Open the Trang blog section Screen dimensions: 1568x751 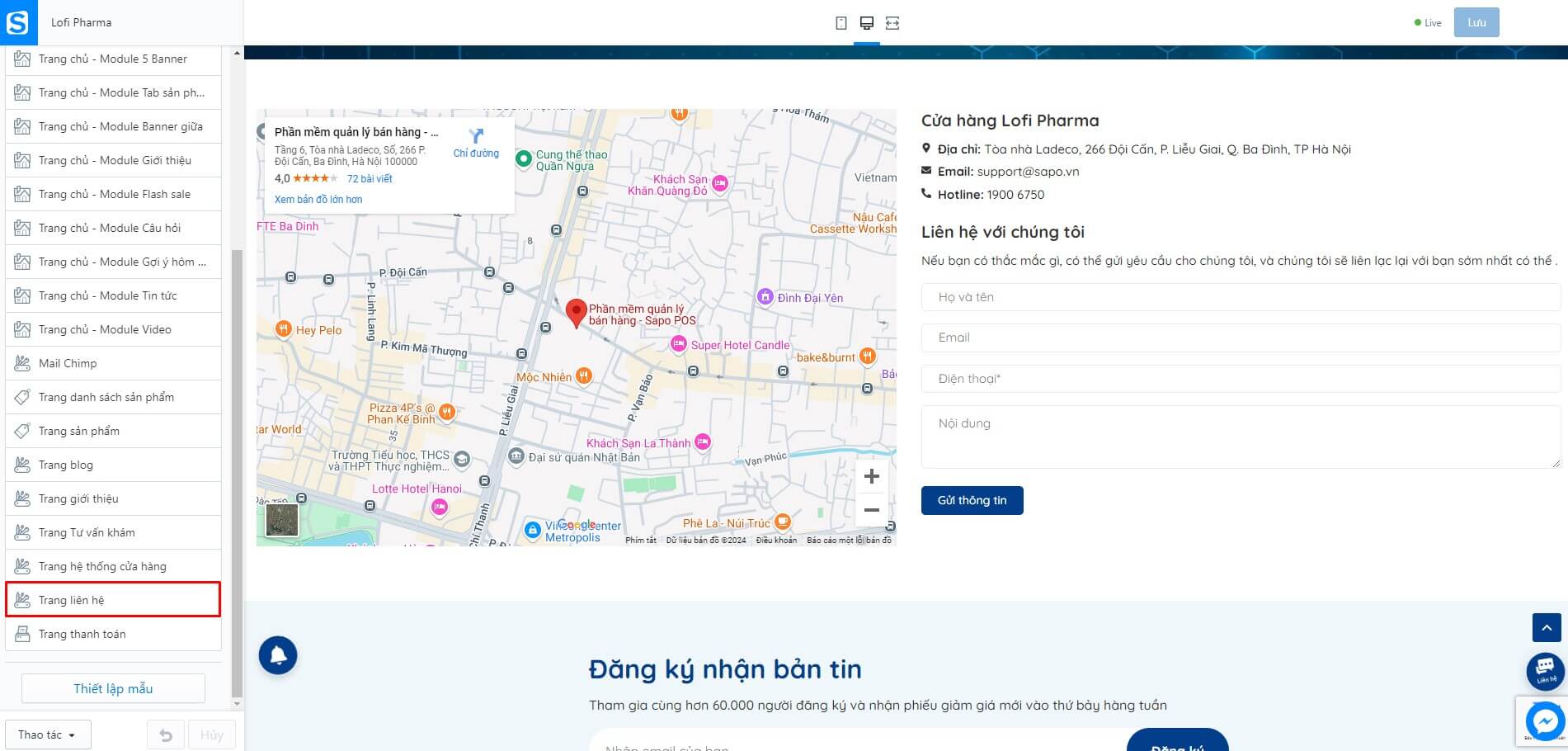pyautogui.click(x=114, y=465)
